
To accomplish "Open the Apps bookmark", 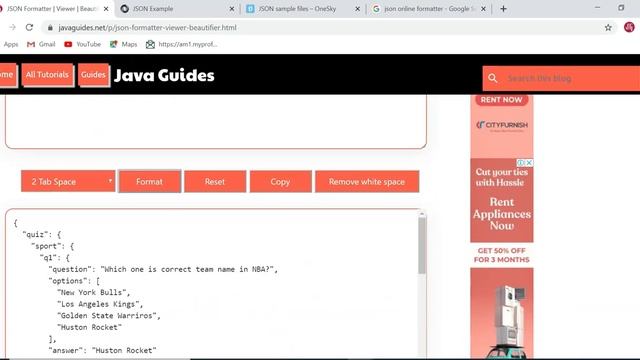I will tap(11, 44).
